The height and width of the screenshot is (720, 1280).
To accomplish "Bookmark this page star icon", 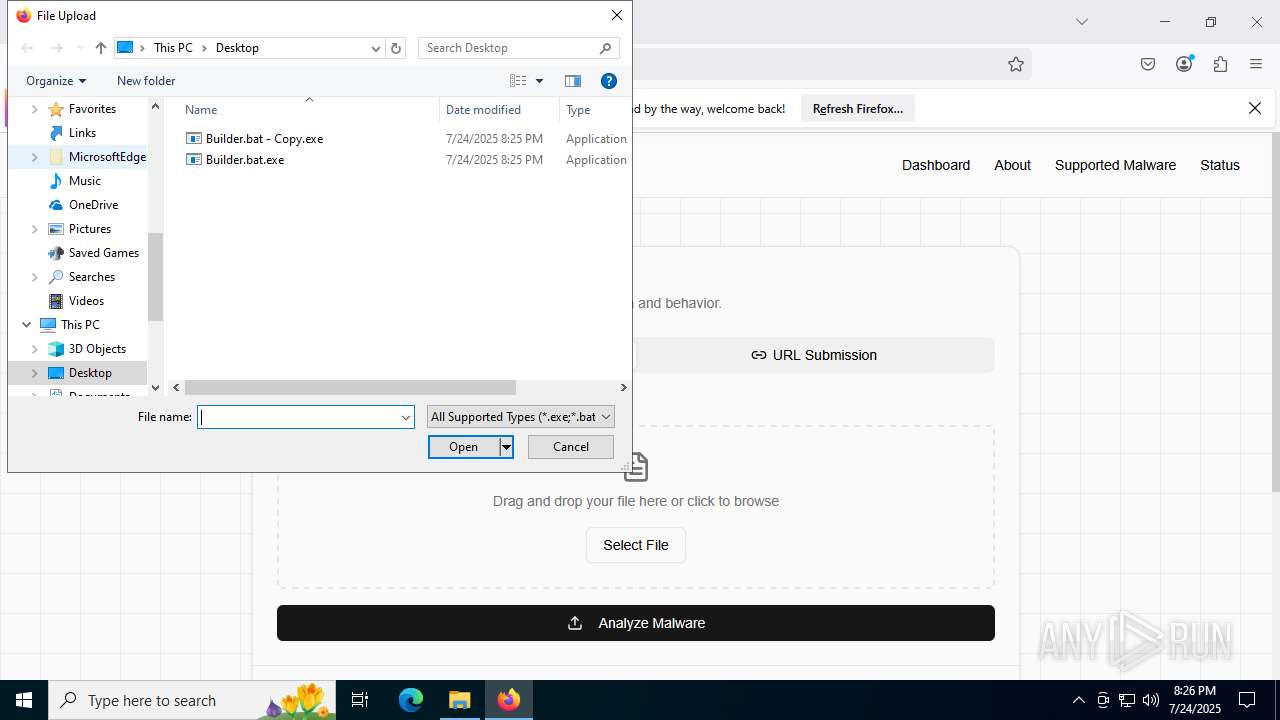I will [1016, 64].
